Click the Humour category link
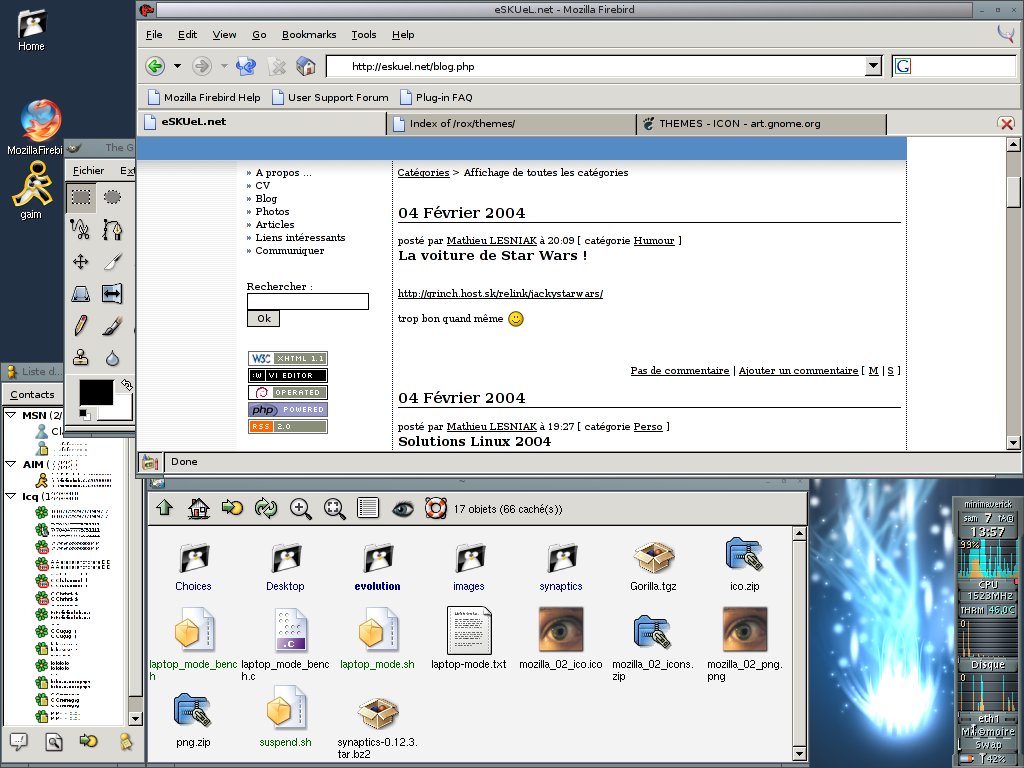 pyautogui.click(x=654, y=240)
